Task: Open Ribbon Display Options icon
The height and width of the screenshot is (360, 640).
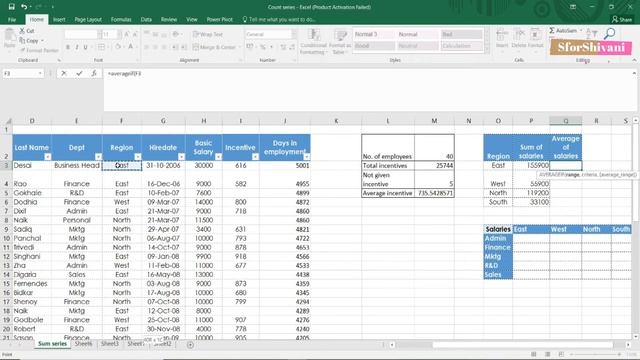Action: point(573,7)
